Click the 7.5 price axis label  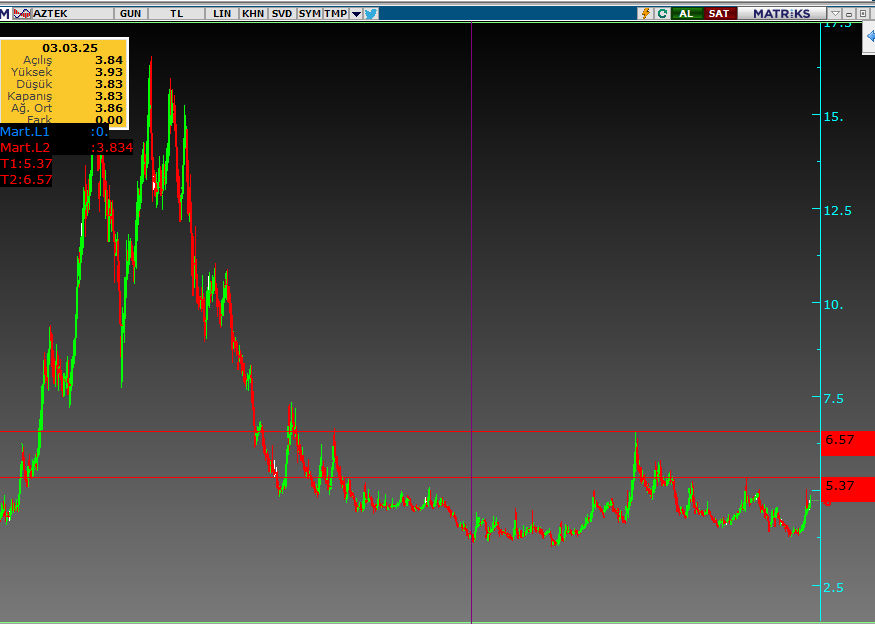834,399
